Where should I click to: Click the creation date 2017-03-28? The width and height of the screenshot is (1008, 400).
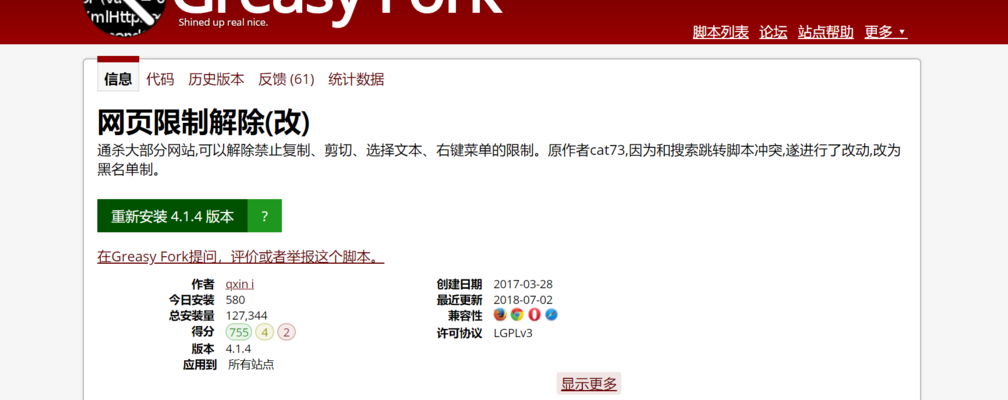click(x=523, y=284)
